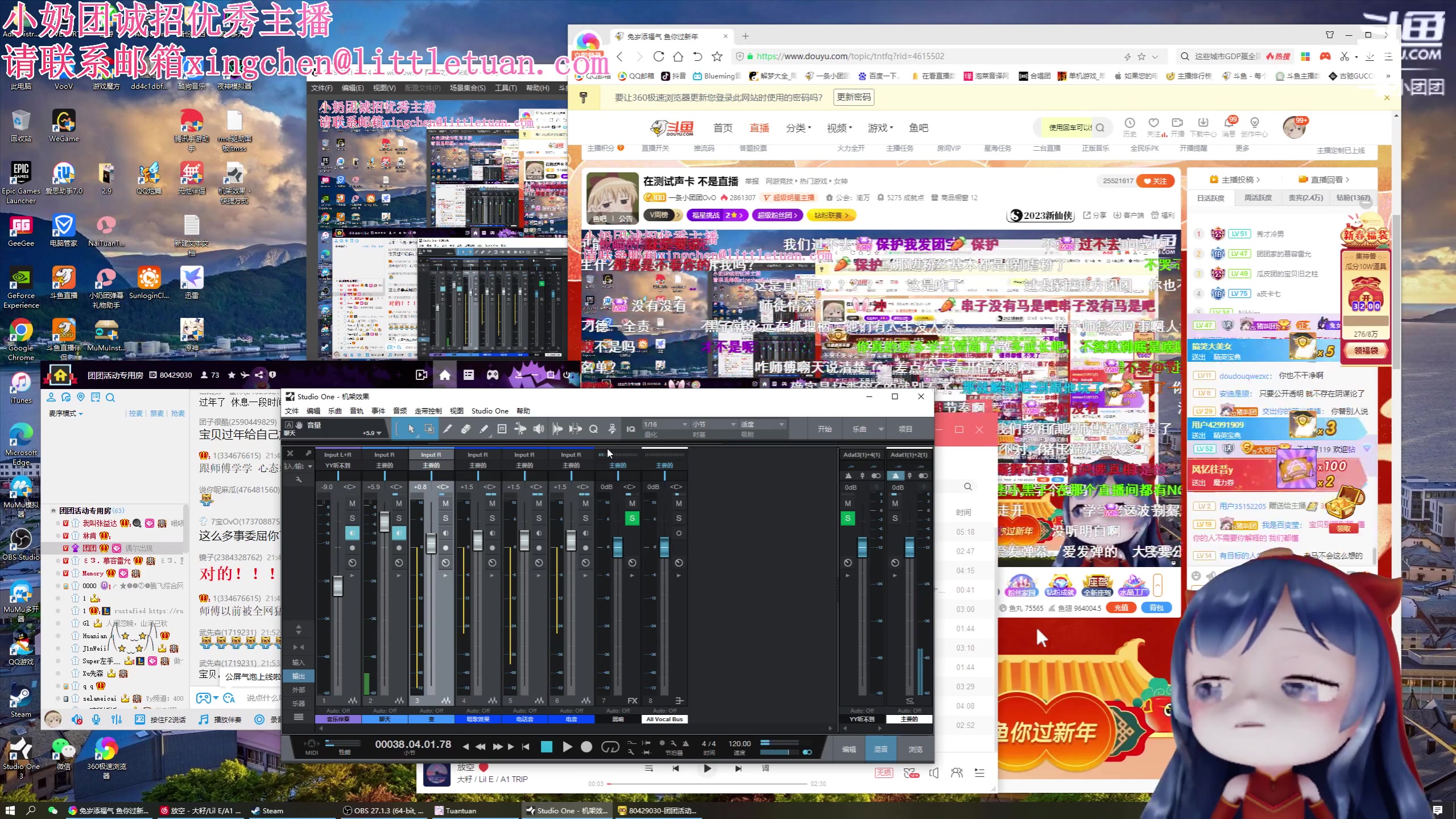Screen dimensions: 1456x819
Task: Mute the 聊天 channel 2 with M button
Action: pos(399,503)
